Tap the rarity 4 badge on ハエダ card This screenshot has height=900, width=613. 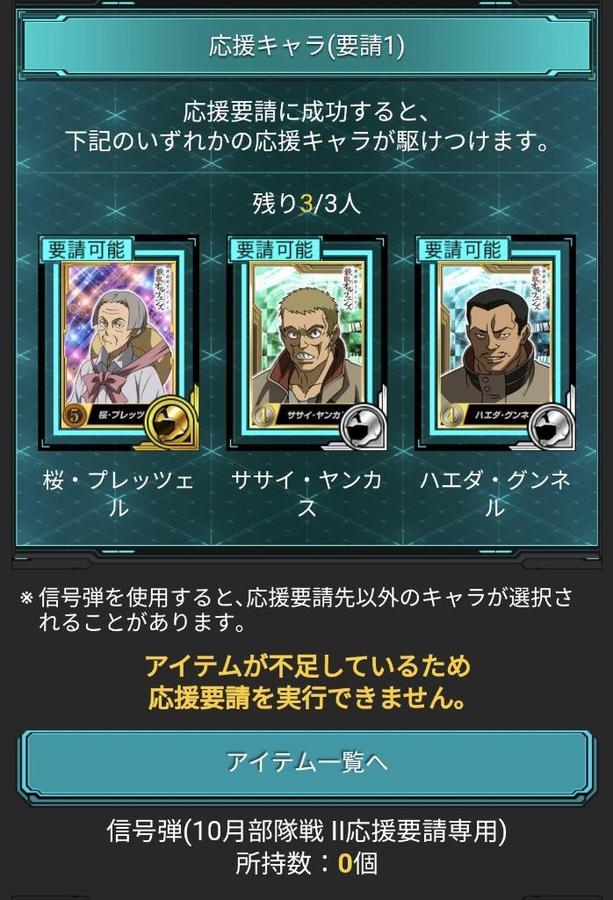point(452,415)
